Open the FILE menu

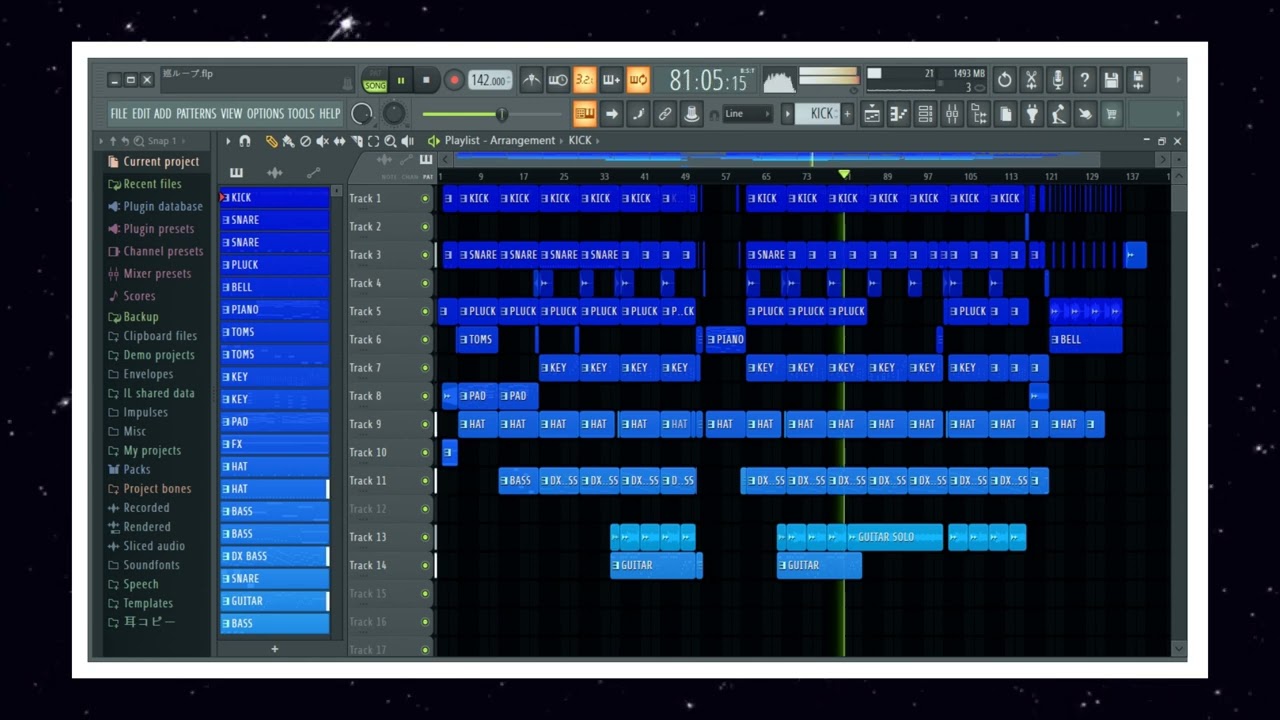119,114
